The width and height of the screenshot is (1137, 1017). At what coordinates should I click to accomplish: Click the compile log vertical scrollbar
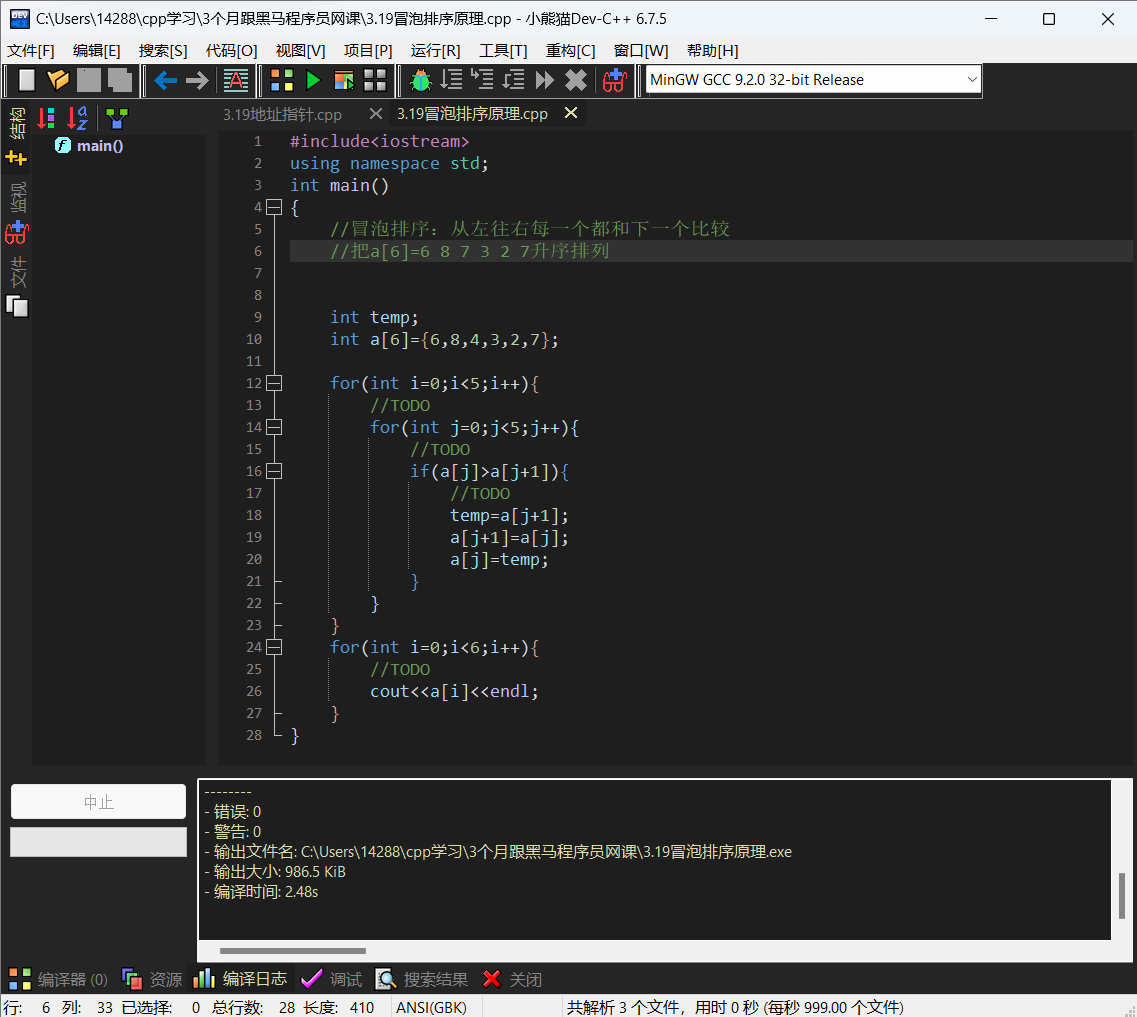click(1122, 895)
